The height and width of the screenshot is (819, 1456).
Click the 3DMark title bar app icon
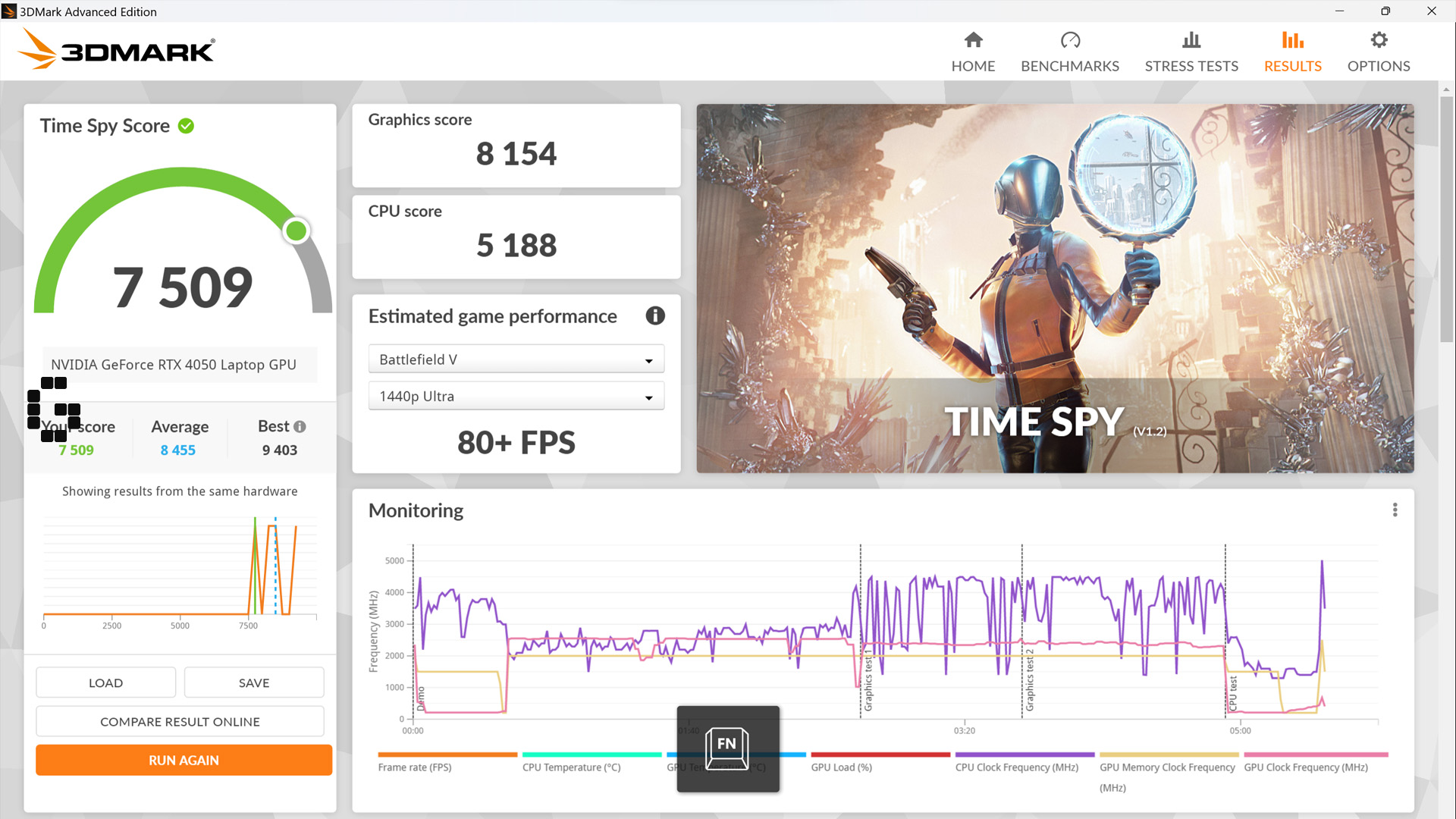pos(9,11)
